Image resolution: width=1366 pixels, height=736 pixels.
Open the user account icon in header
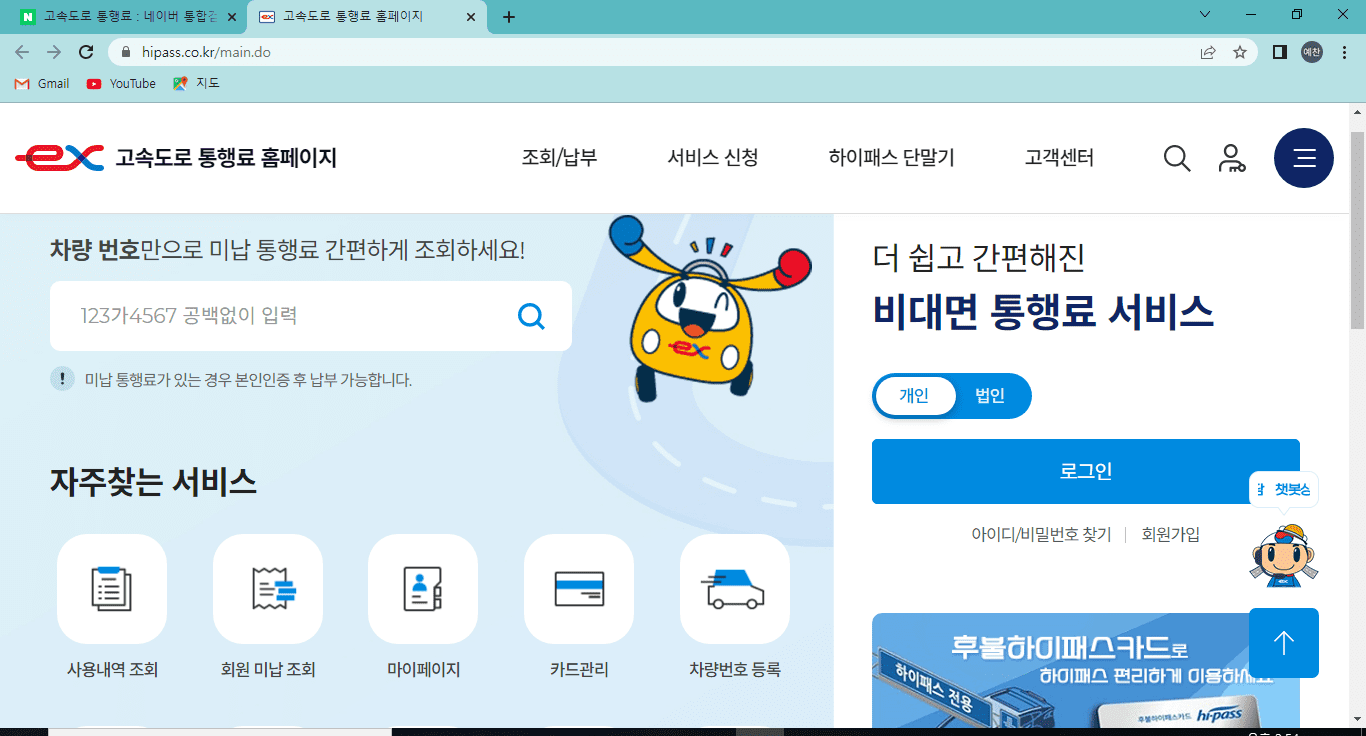(x=1231, y=158)
